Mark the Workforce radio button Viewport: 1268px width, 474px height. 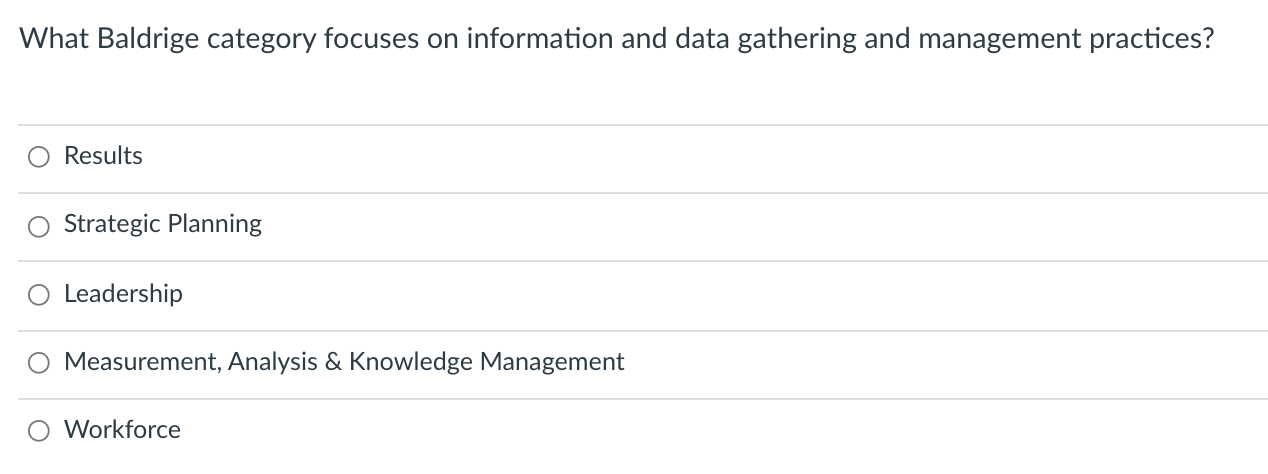click(38, 431)
